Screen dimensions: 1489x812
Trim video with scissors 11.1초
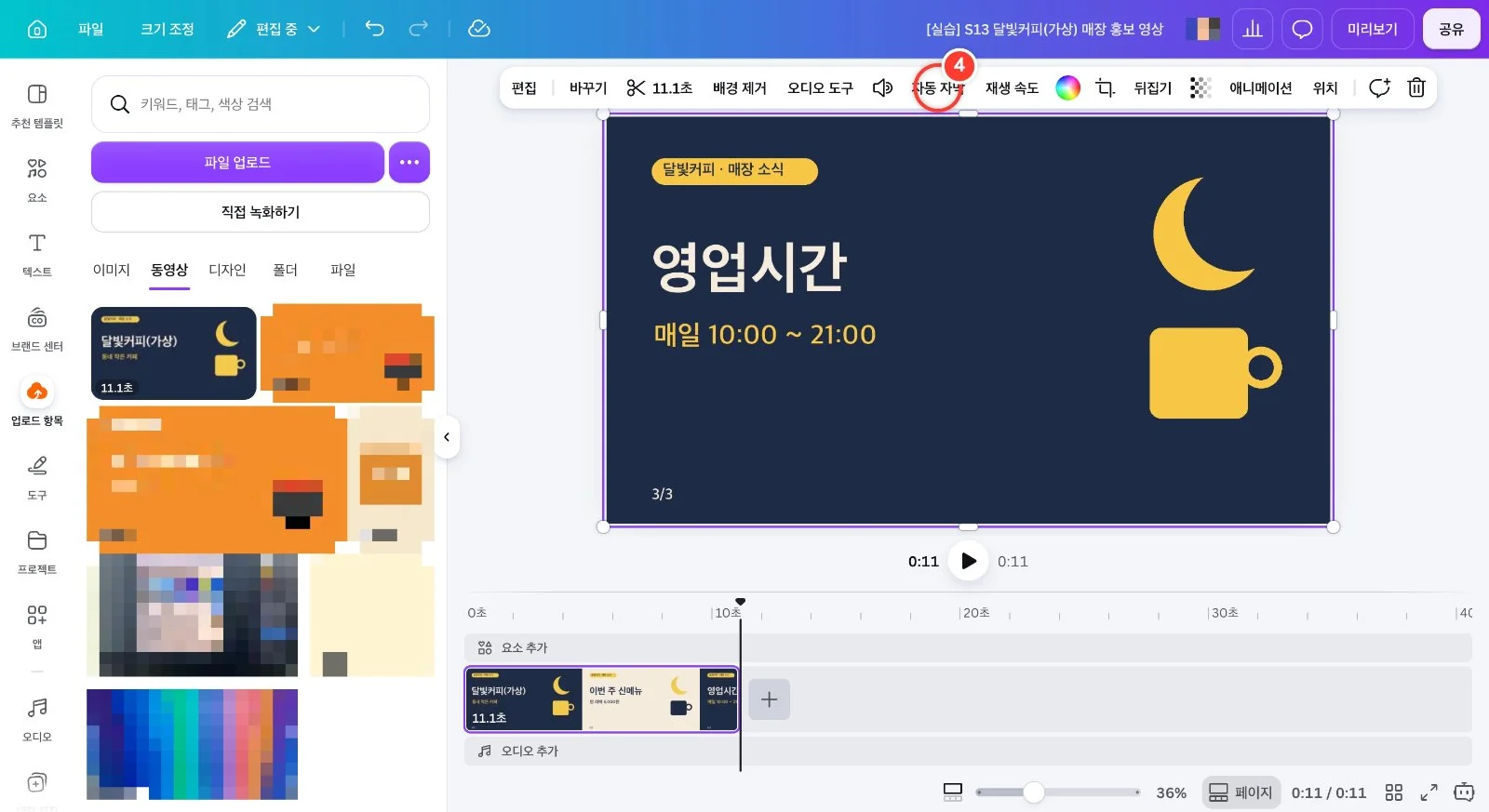tap(660, 87)
